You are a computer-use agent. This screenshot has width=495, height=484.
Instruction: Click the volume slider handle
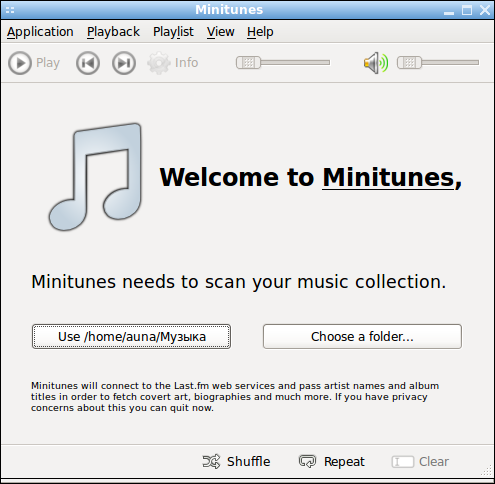pyautogui.click(x=409, y=62)
